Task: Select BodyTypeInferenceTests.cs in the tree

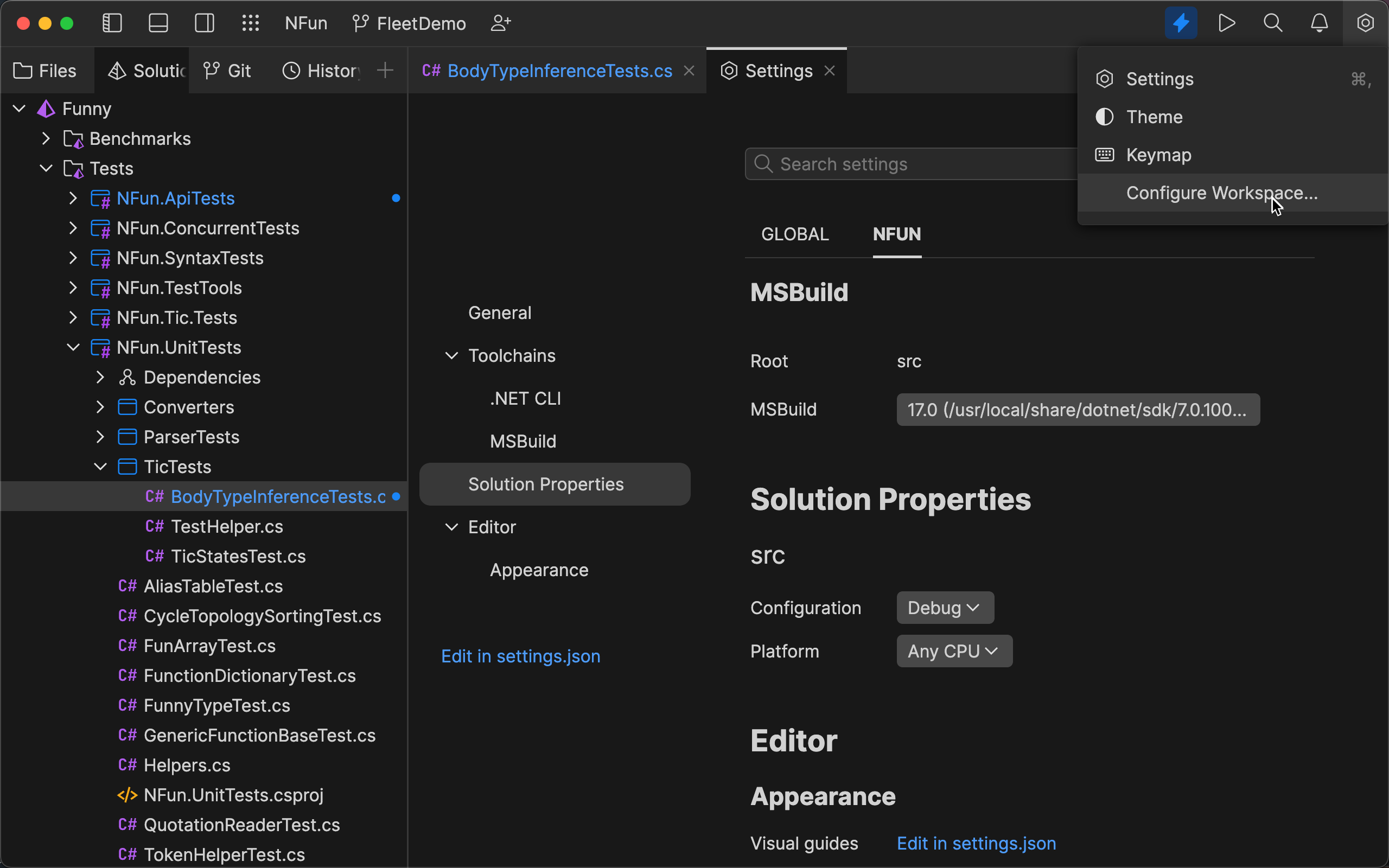Action: pyautogui.click(x=204, y=496)
